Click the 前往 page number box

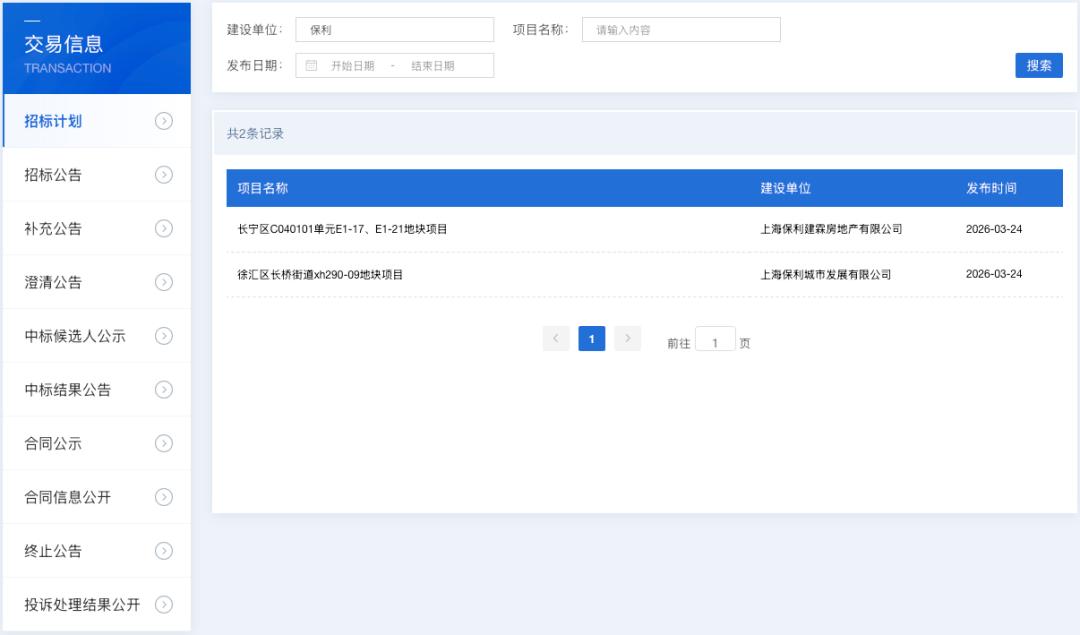[715, 342]
